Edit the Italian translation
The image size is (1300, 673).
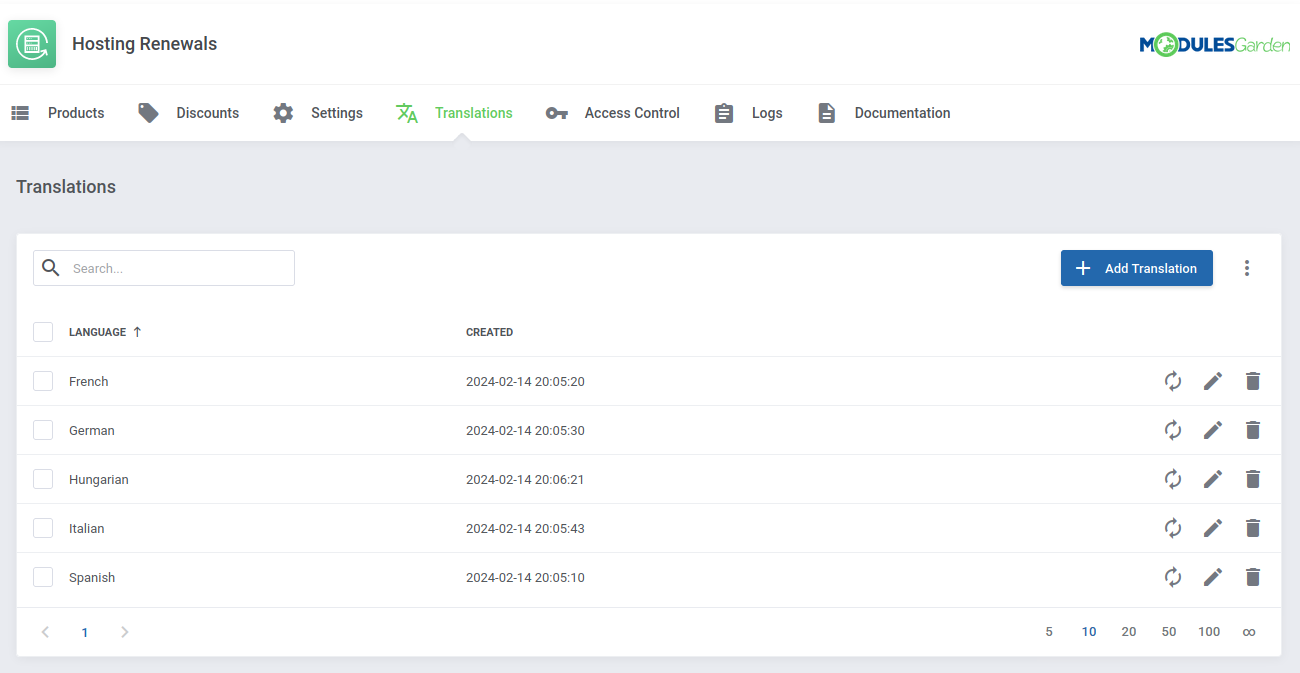point(1213,528)
